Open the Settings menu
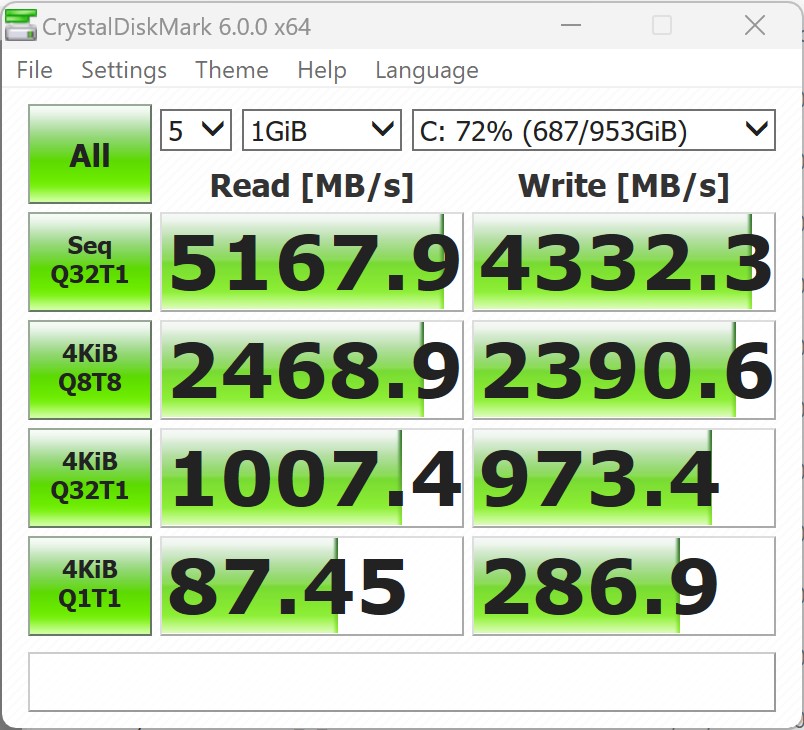 [x=124, y=70]
